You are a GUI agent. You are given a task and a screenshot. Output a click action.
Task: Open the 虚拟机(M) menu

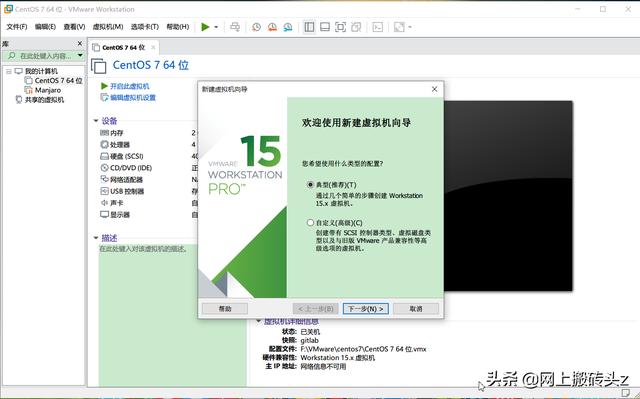point(108,27)
